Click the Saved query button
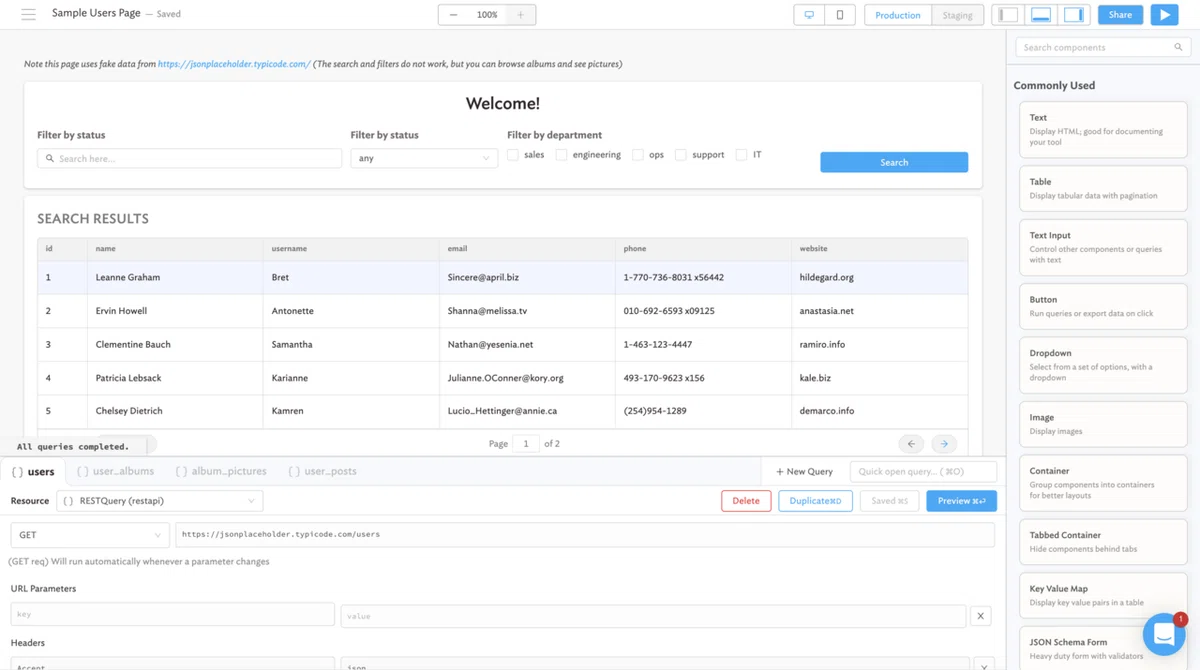 click(x=889, y=501)
